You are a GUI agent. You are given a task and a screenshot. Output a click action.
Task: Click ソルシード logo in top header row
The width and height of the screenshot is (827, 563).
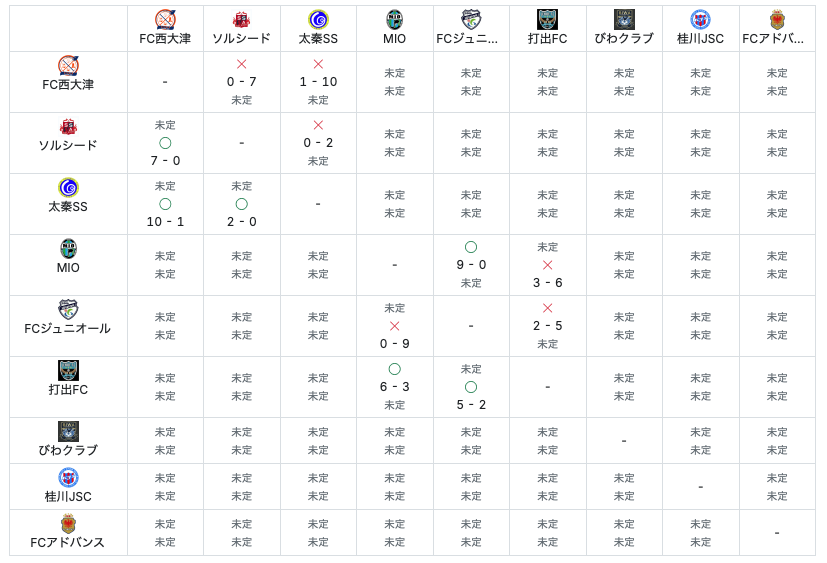click(x=241, y=19)
